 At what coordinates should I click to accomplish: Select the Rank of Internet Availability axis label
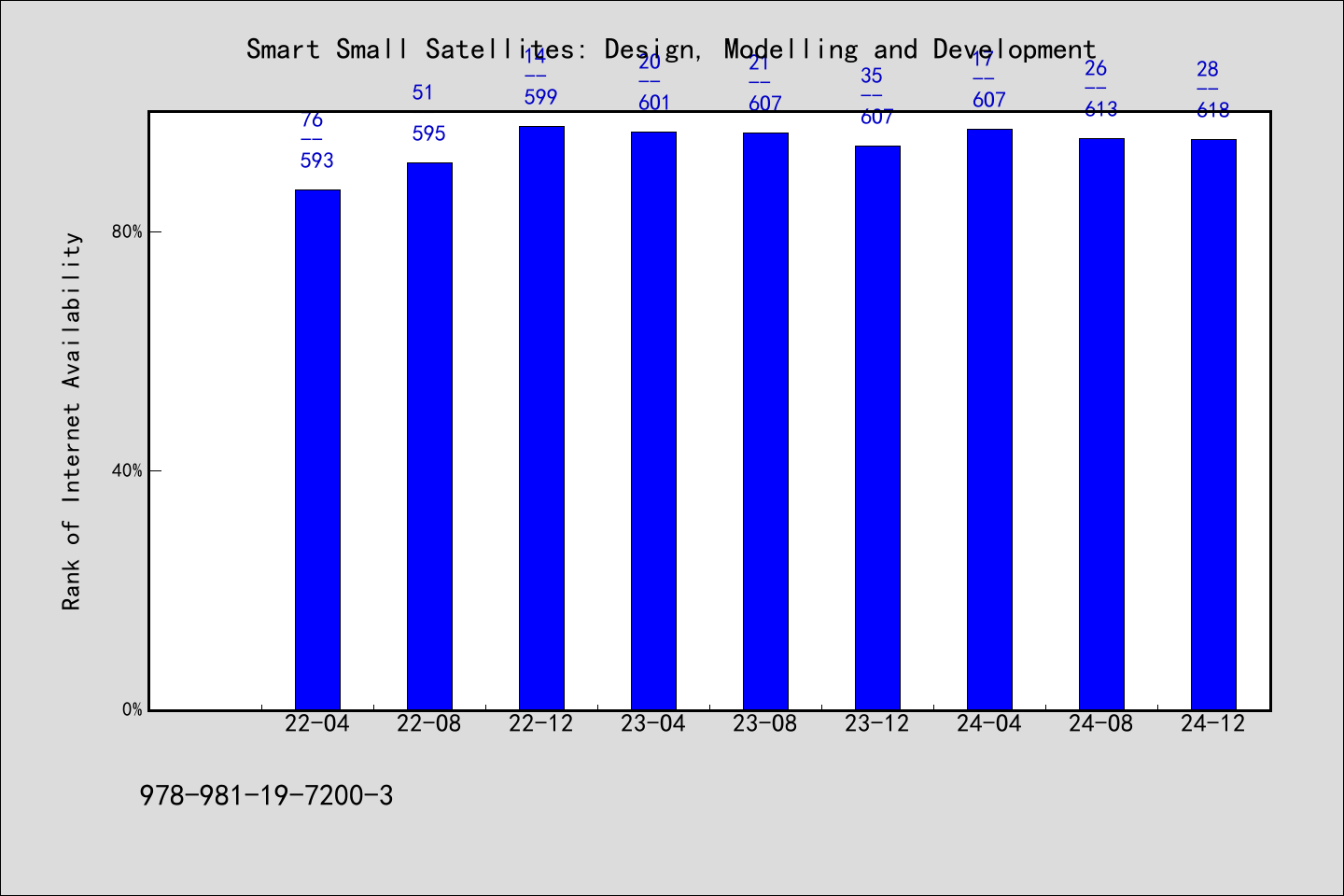tap(72, 421)
